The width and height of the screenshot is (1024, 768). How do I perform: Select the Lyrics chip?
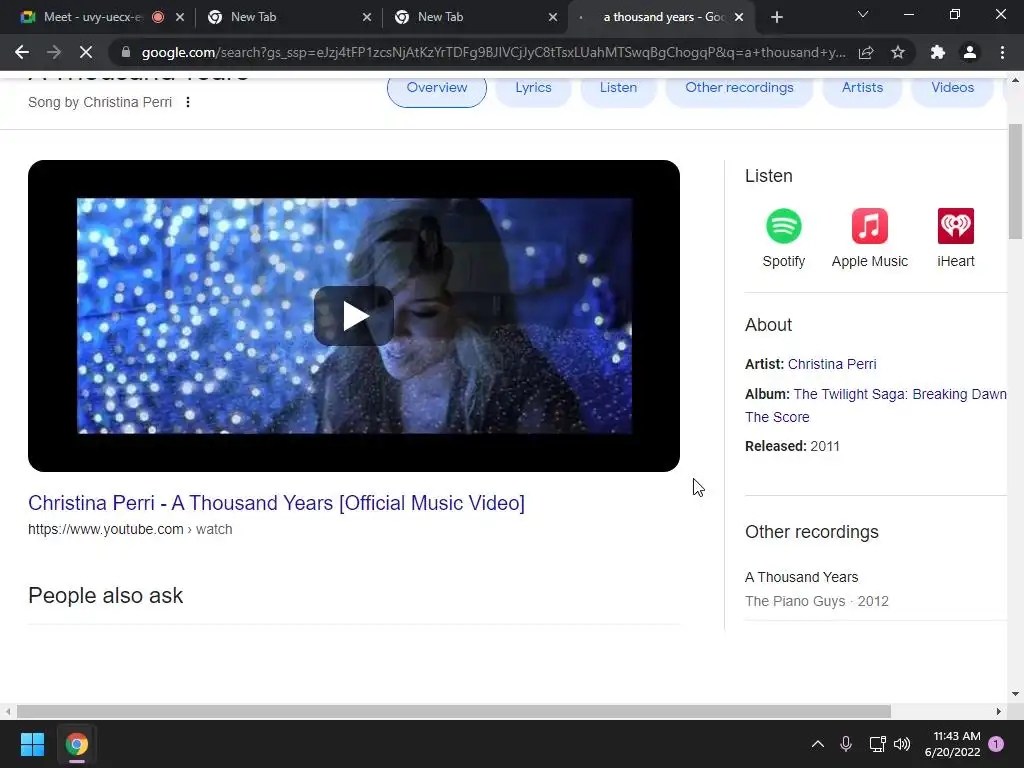[534, 88]
